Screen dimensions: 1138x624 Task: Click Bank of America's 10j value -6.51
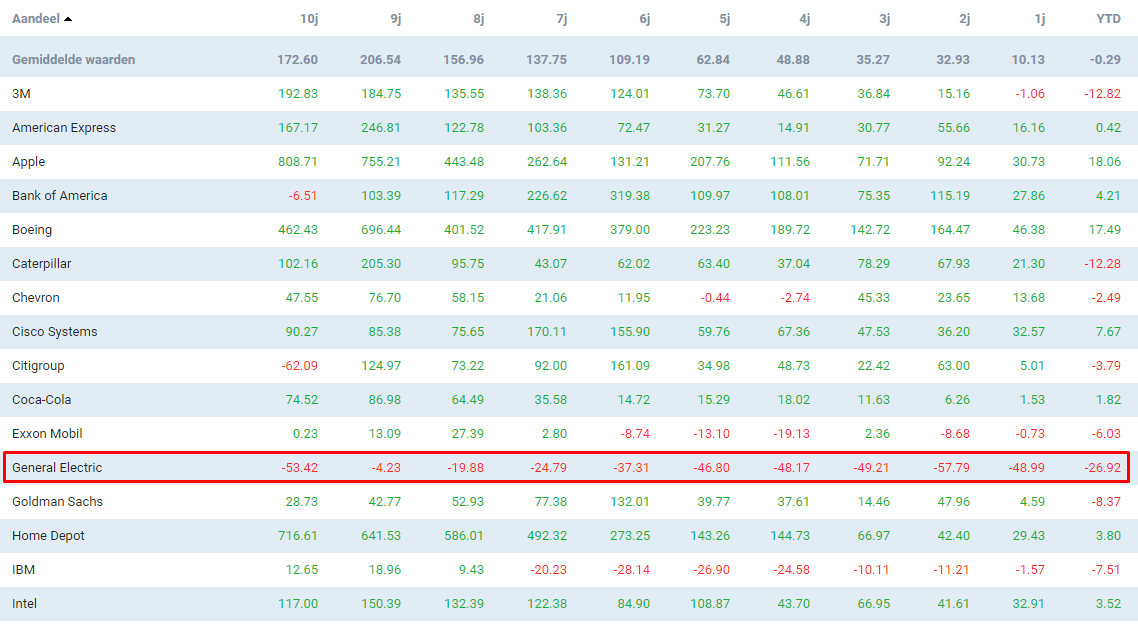(303, 196)
